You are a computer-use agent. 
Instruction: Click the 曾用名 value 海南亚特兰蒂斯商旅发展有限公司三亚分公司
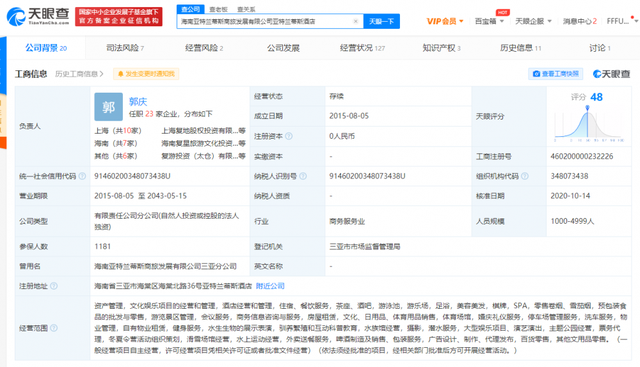click(165, 266)
